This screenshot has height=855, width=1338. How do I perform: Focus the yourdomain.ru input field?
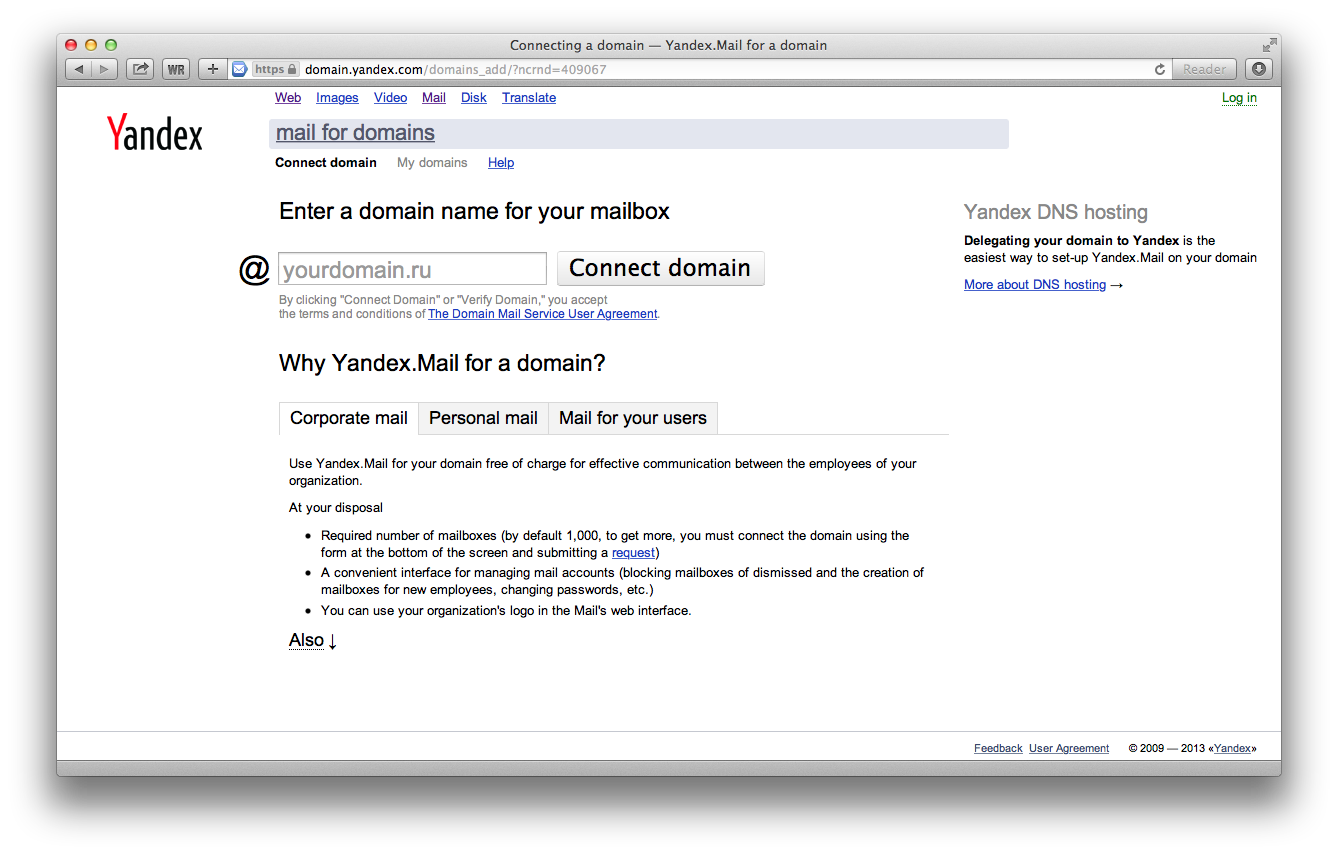pyautogui.click(x=412, y=269)
